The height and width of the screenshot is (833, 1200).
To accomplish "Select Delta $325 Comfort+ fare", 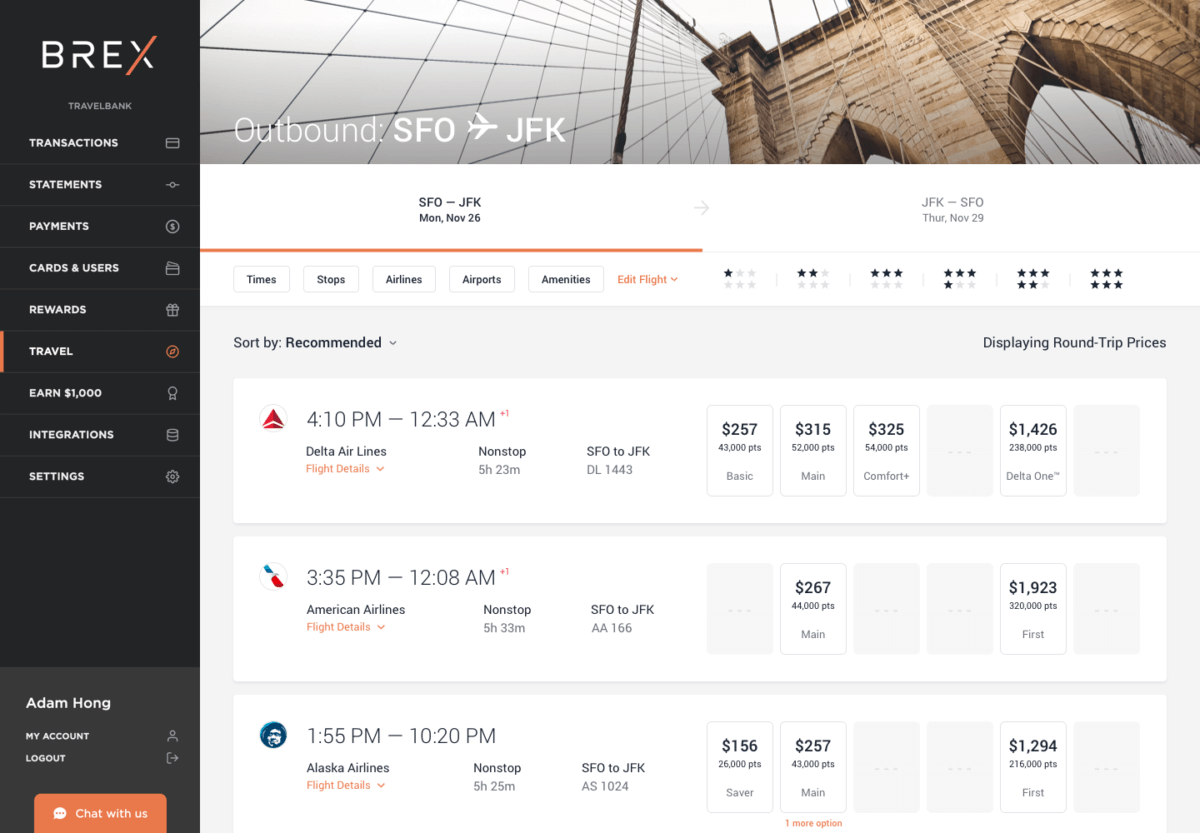I will pos(886,451).
